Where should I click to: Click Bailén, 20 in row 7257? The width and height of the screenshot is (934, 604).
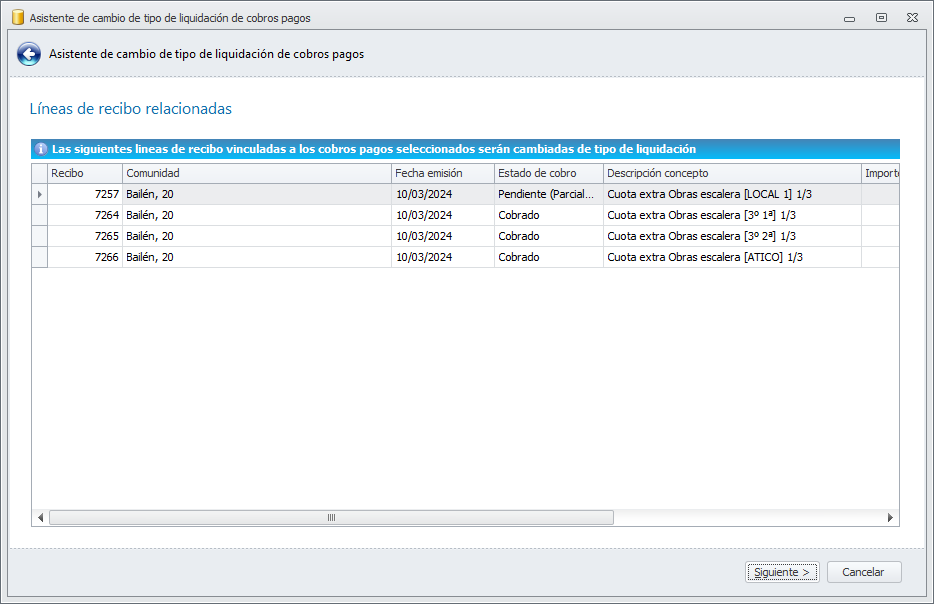(257, 194)
